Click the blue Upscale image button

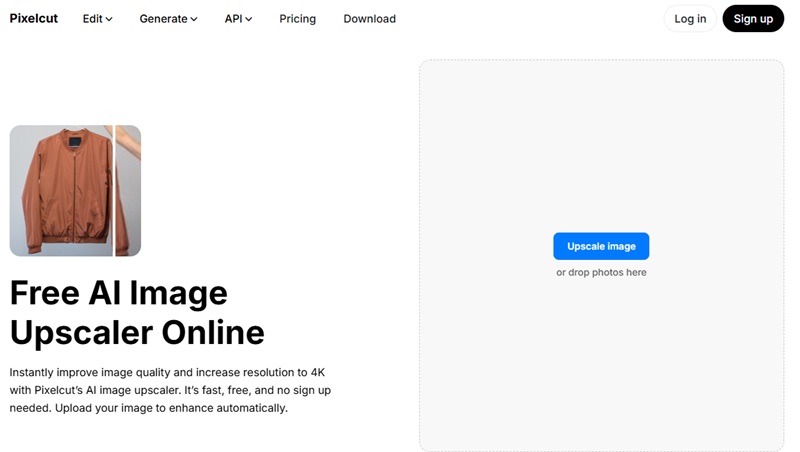point(601,246)
